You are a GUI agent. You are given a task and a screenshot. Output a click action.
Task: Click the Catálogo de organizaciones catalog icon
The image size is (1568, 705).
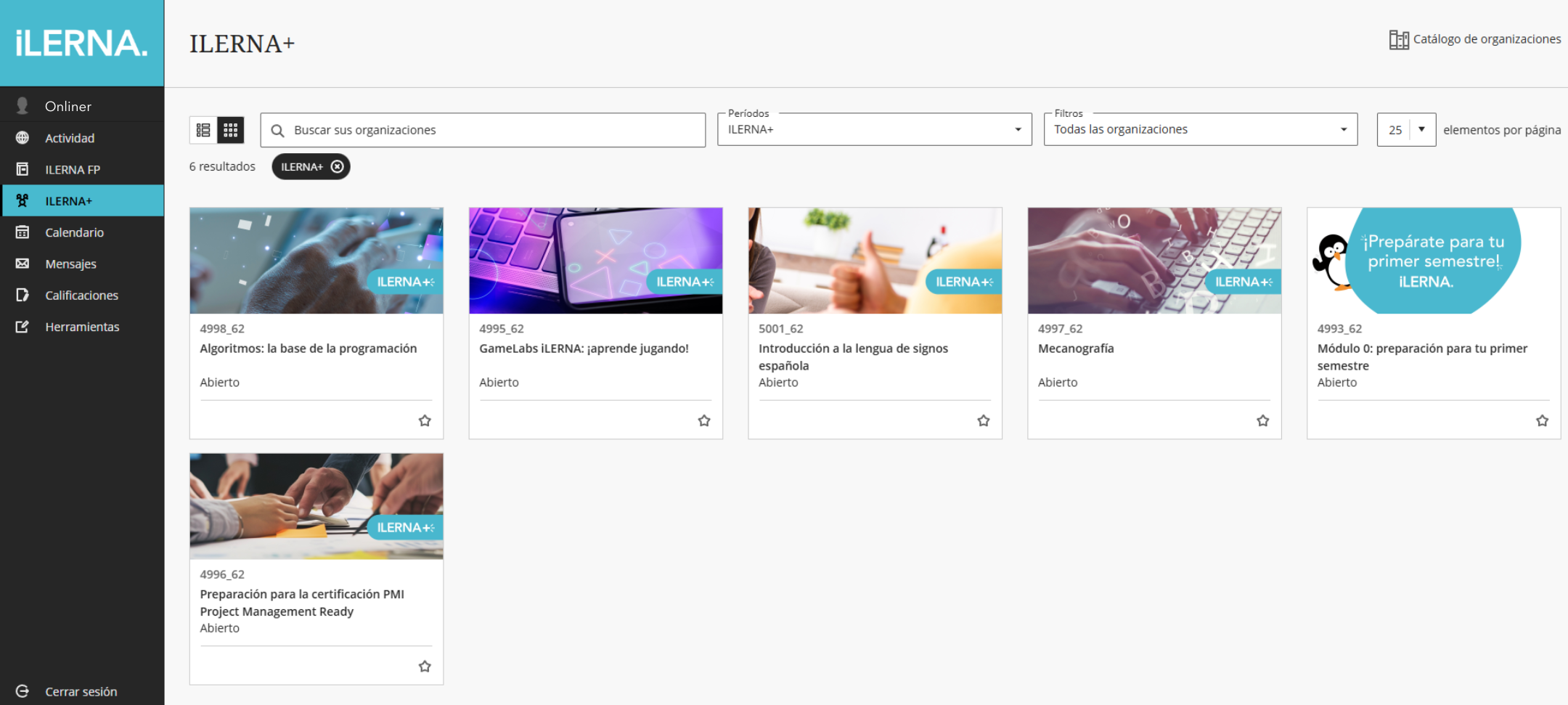(x=1399, y=39)
